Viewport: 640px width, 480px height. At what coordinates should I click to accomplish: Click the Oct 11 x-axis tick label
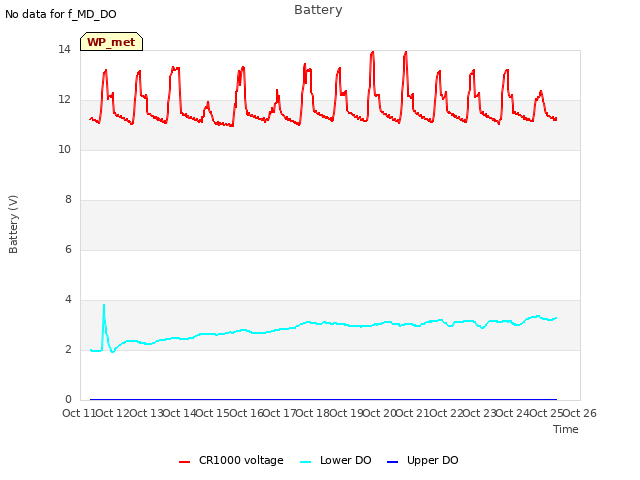click(79, 413)
